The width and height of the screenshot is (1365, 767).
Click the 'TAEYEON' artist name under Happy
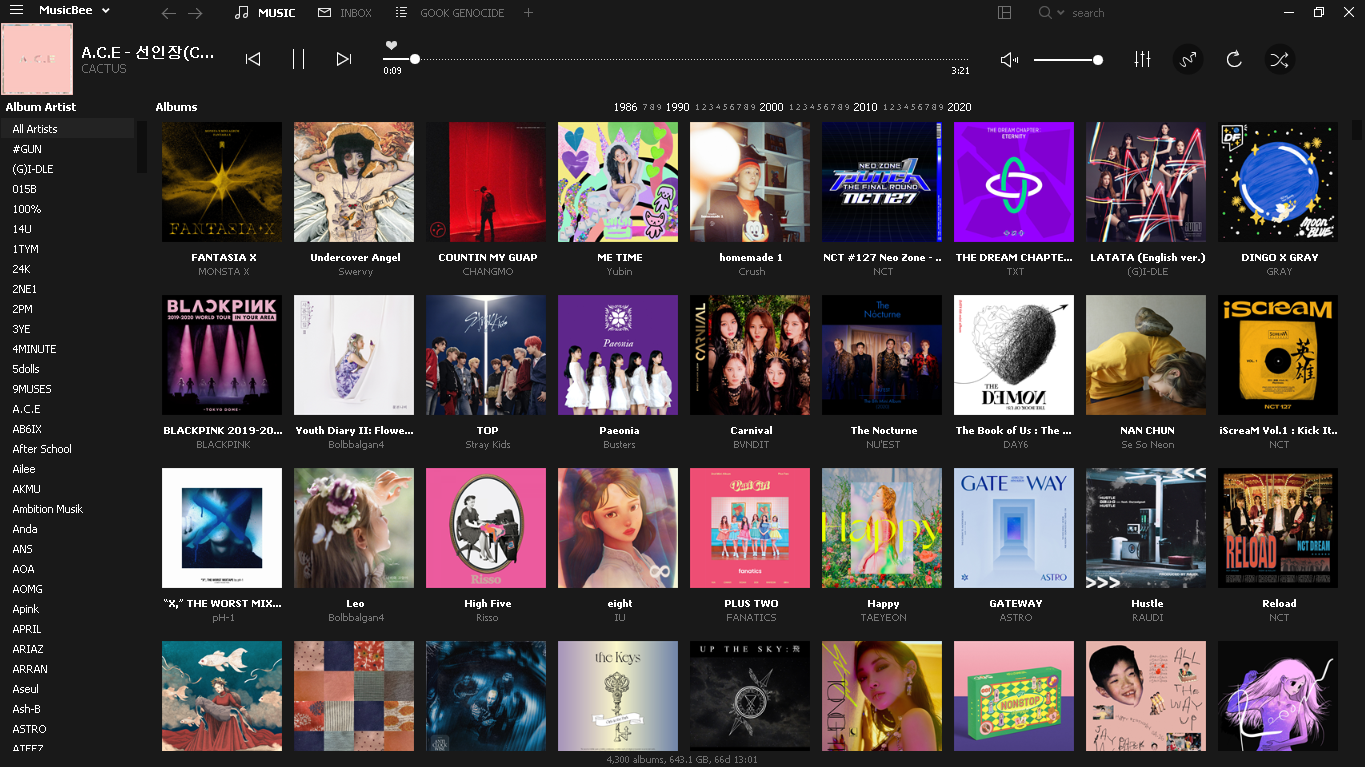tap(883, 618)
